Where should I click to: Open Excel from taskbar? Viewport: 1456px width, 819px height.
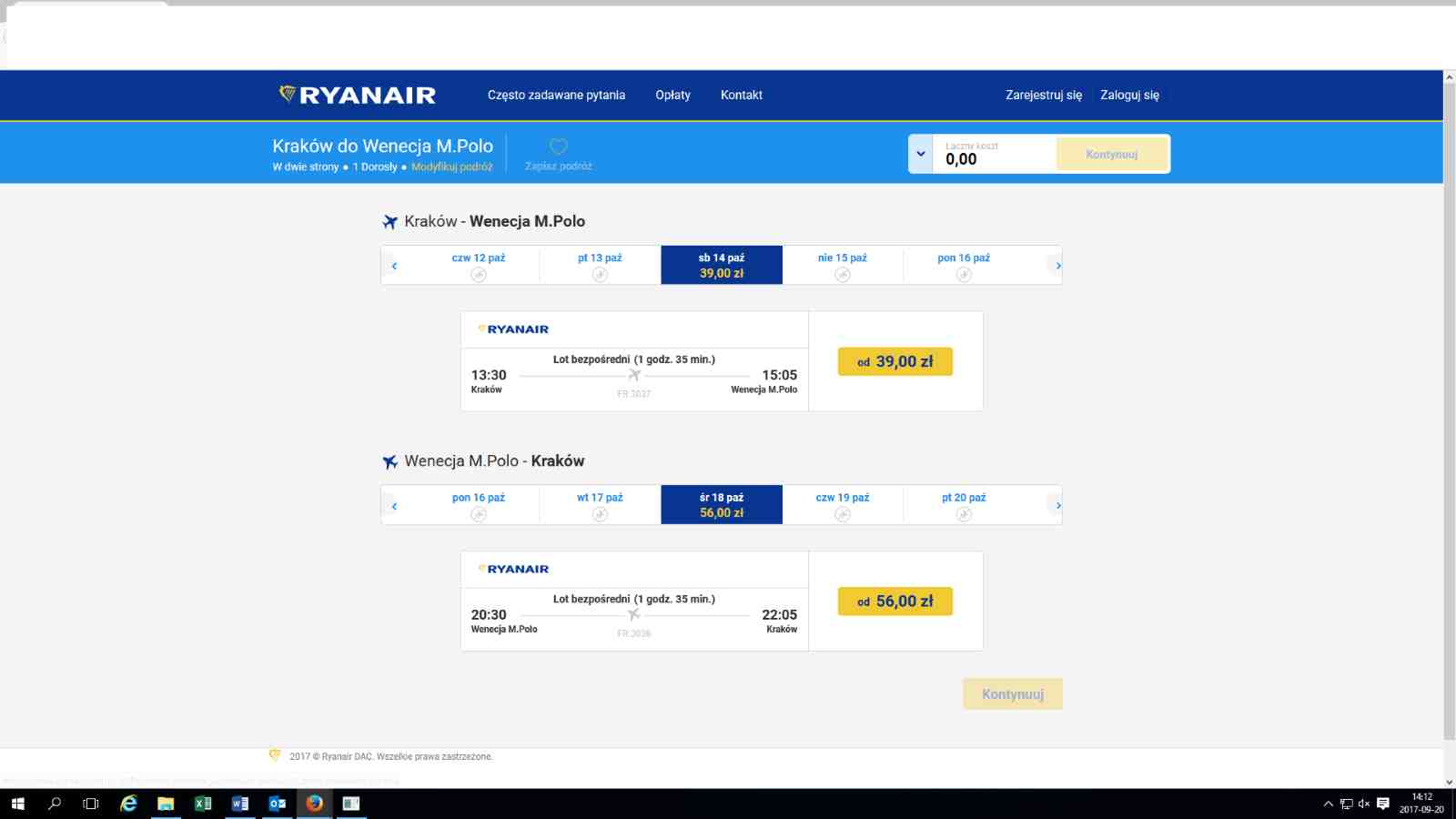[203, 804]
